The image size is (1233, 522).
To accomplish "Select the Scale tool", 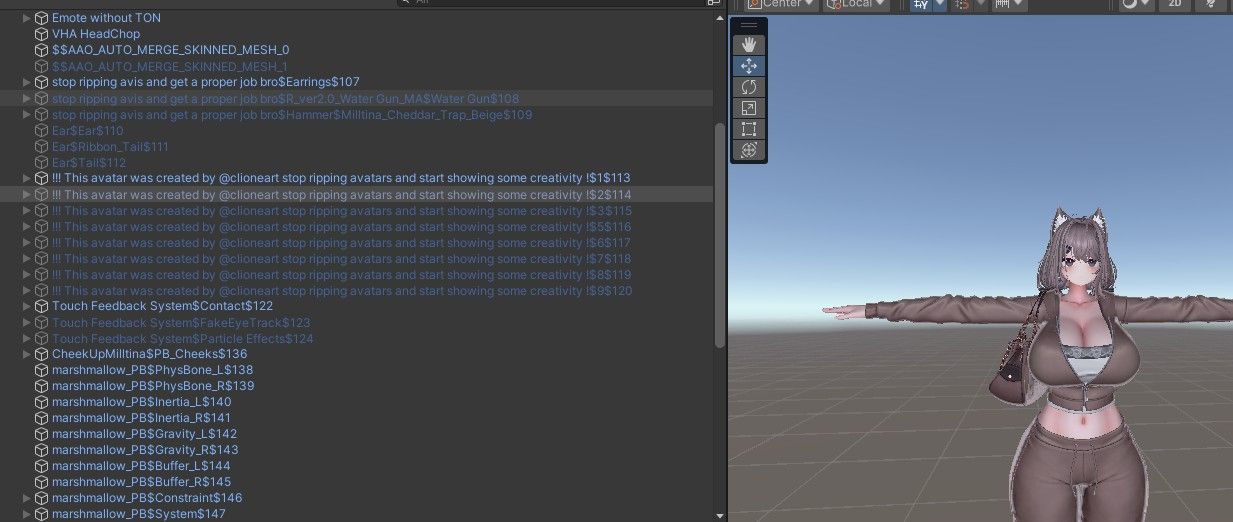I will (x=749, y=108).
